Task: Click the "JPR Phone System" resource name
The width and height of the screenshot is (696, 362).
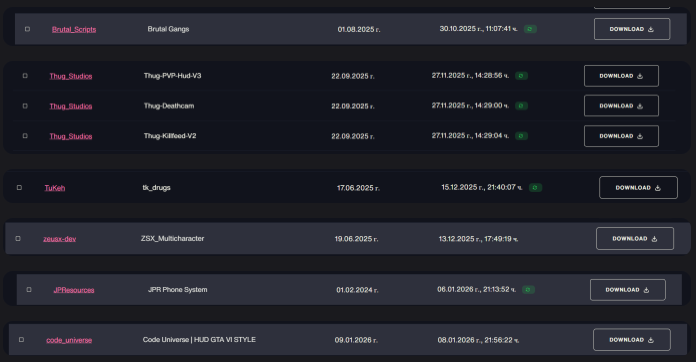Action: (178, 290)
